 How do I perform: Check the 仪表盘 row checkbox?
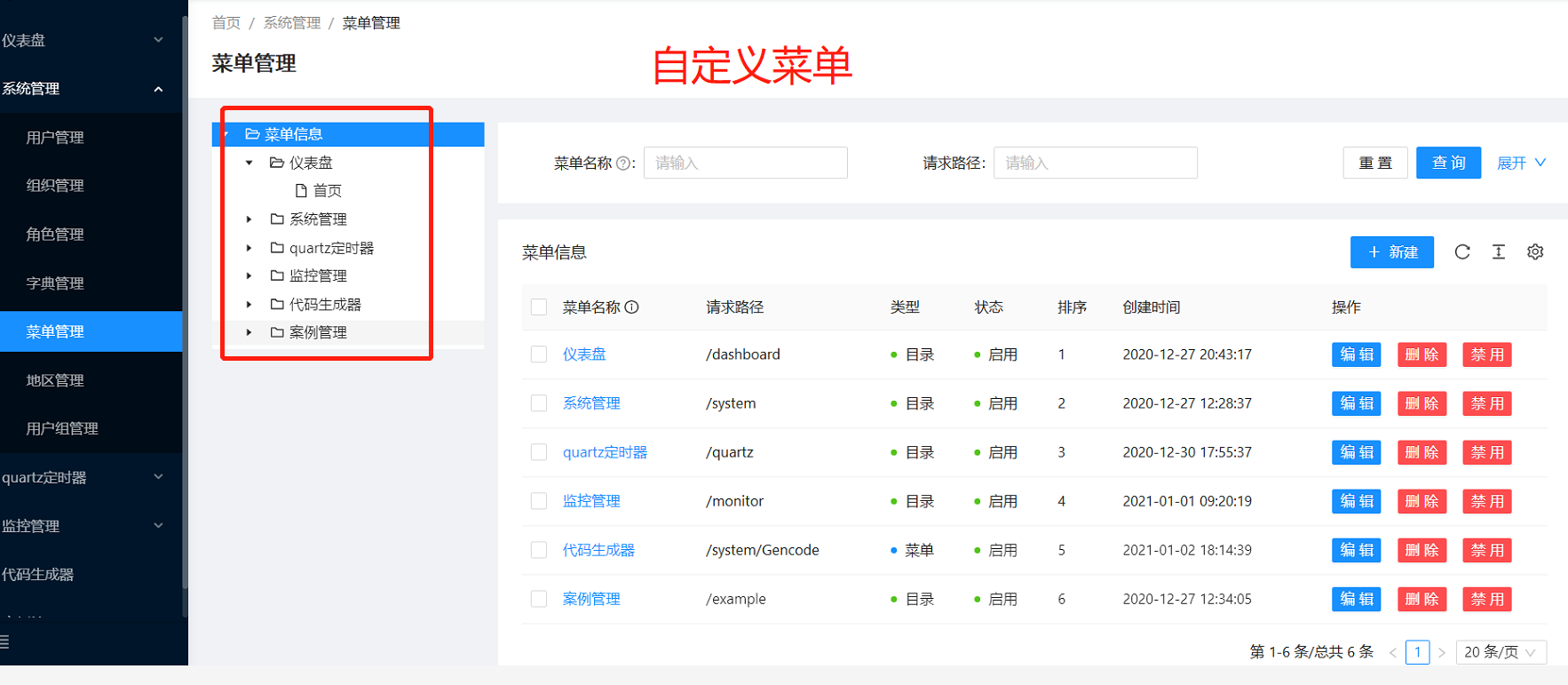(x=539, y=354)
